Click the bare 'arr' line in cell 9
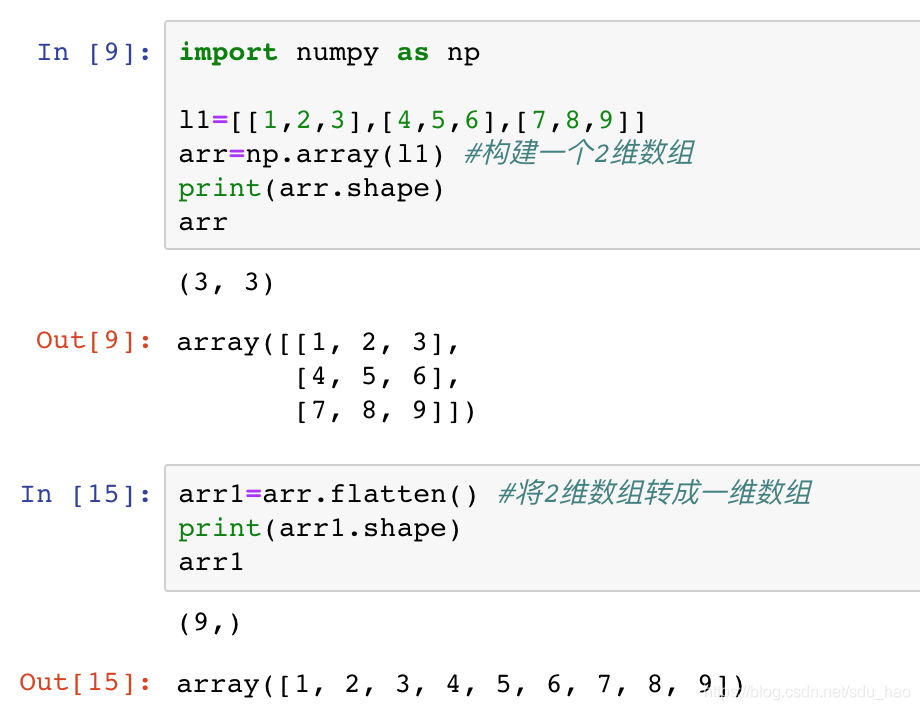 point(203,223)
